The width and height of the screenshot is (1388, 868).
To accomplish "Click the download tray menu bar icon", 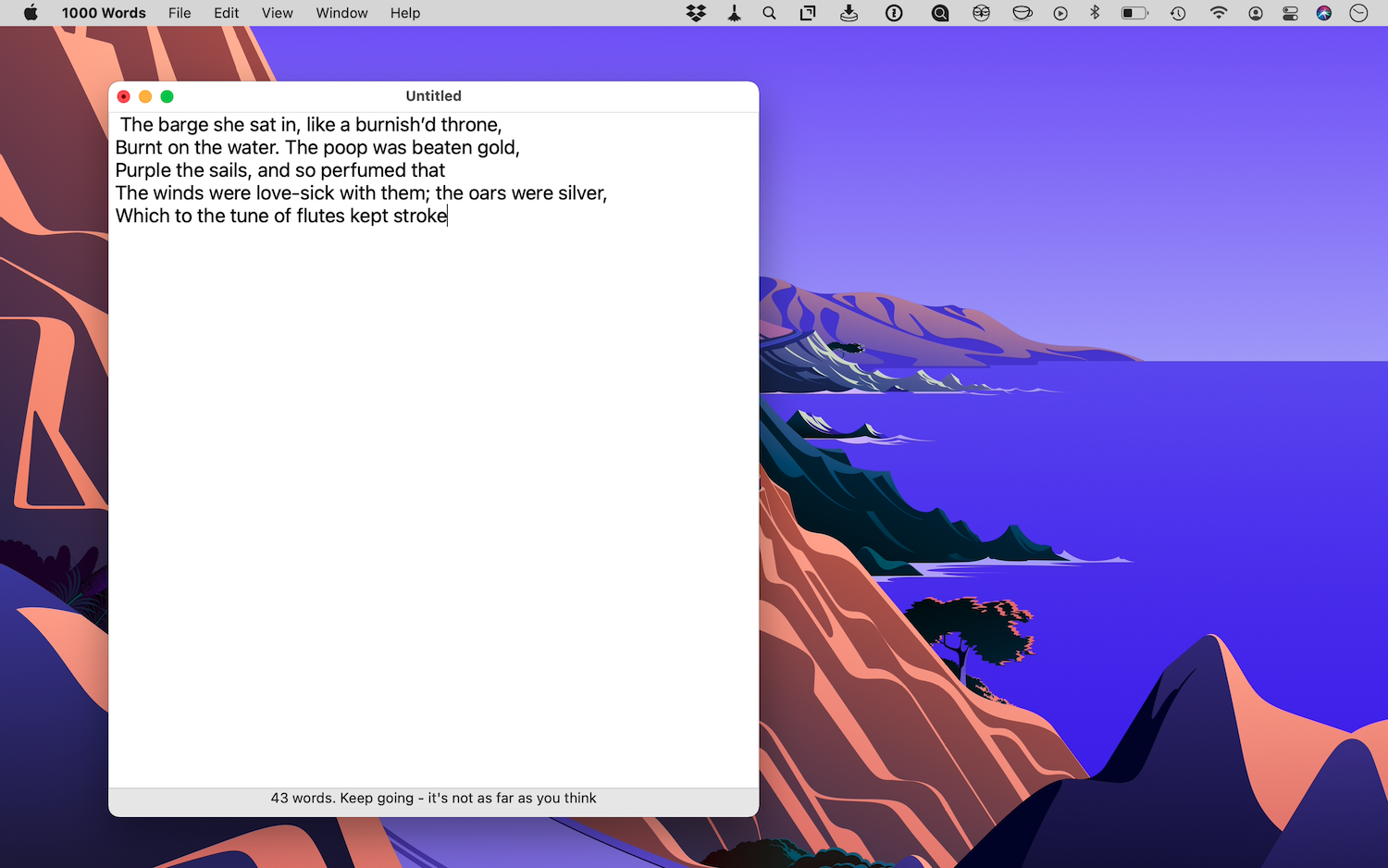I will coord(849,13).
